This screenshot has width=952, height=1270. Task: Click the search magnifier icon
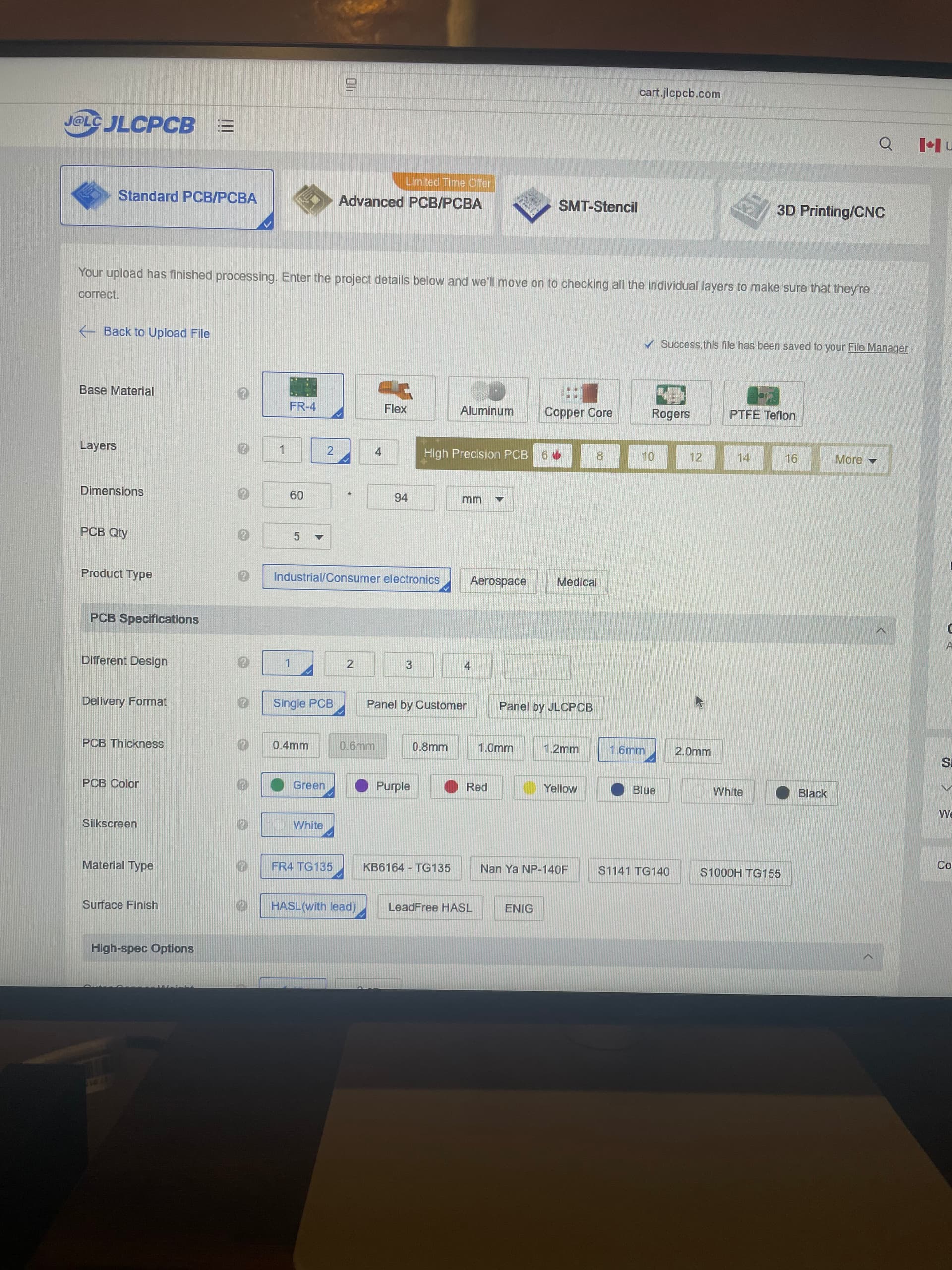(x=886, y=143)
